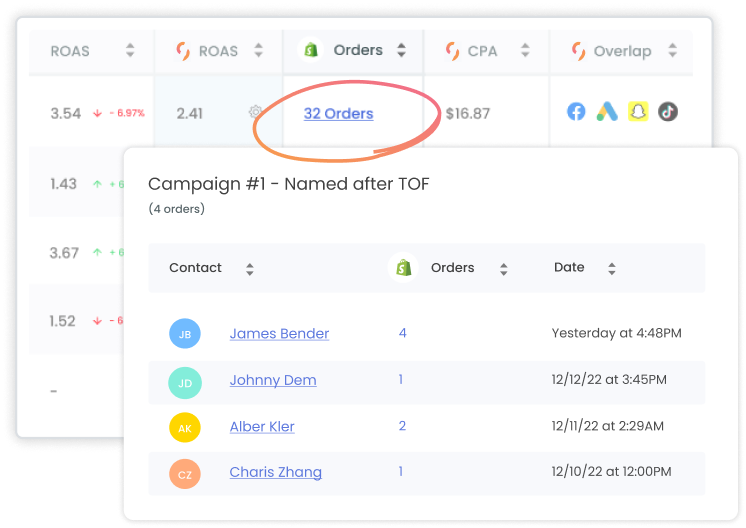Click the Snapchat icon in Overlap column
This screenshot has width=746, height=528.
[x=638, y=112]
